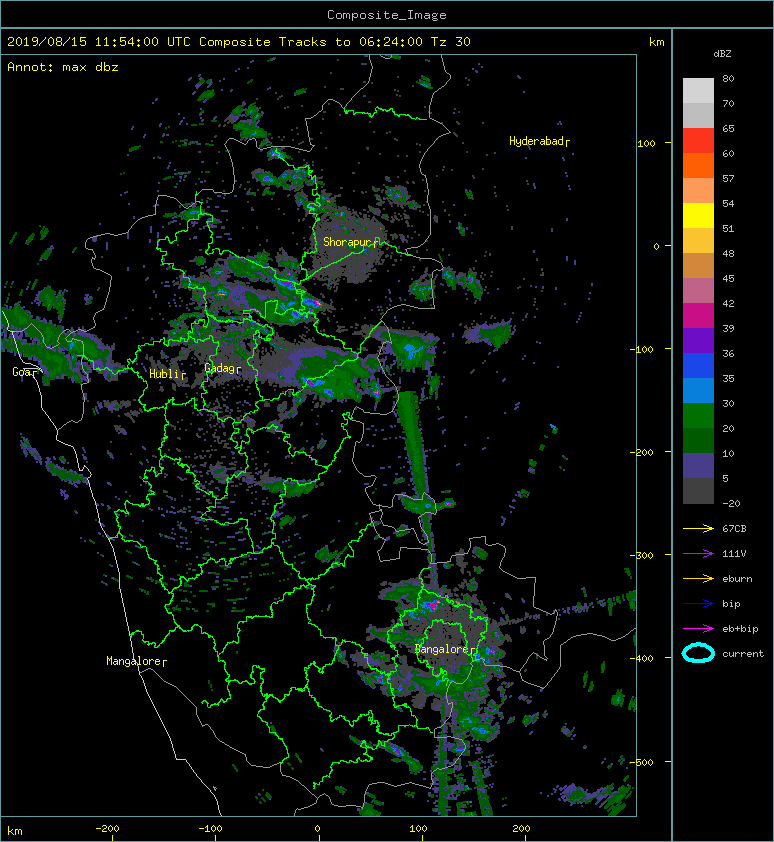Click the yellow 67CB track arrow in legend
Viewport: 774px width, 842px height.
point(698,529)
